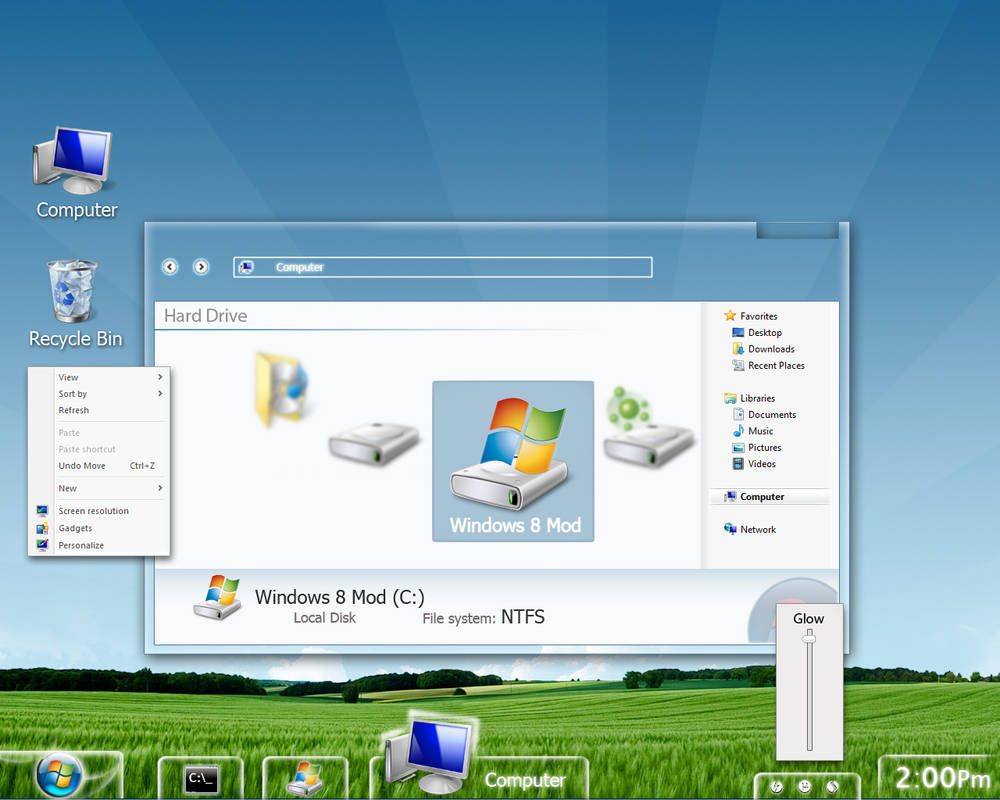Go to Downloads in navigation pane
1000x800 pixels.
771,349
